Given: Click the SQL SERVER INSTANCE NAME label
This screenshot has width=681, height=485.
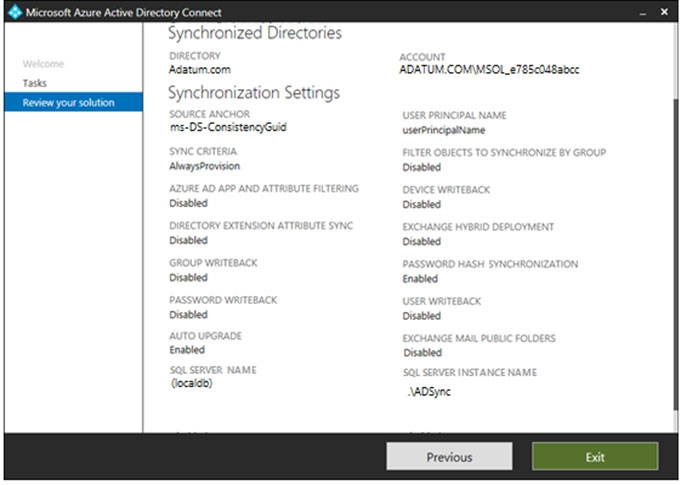Looking at the screenshot, I should [x=469, y=373].
